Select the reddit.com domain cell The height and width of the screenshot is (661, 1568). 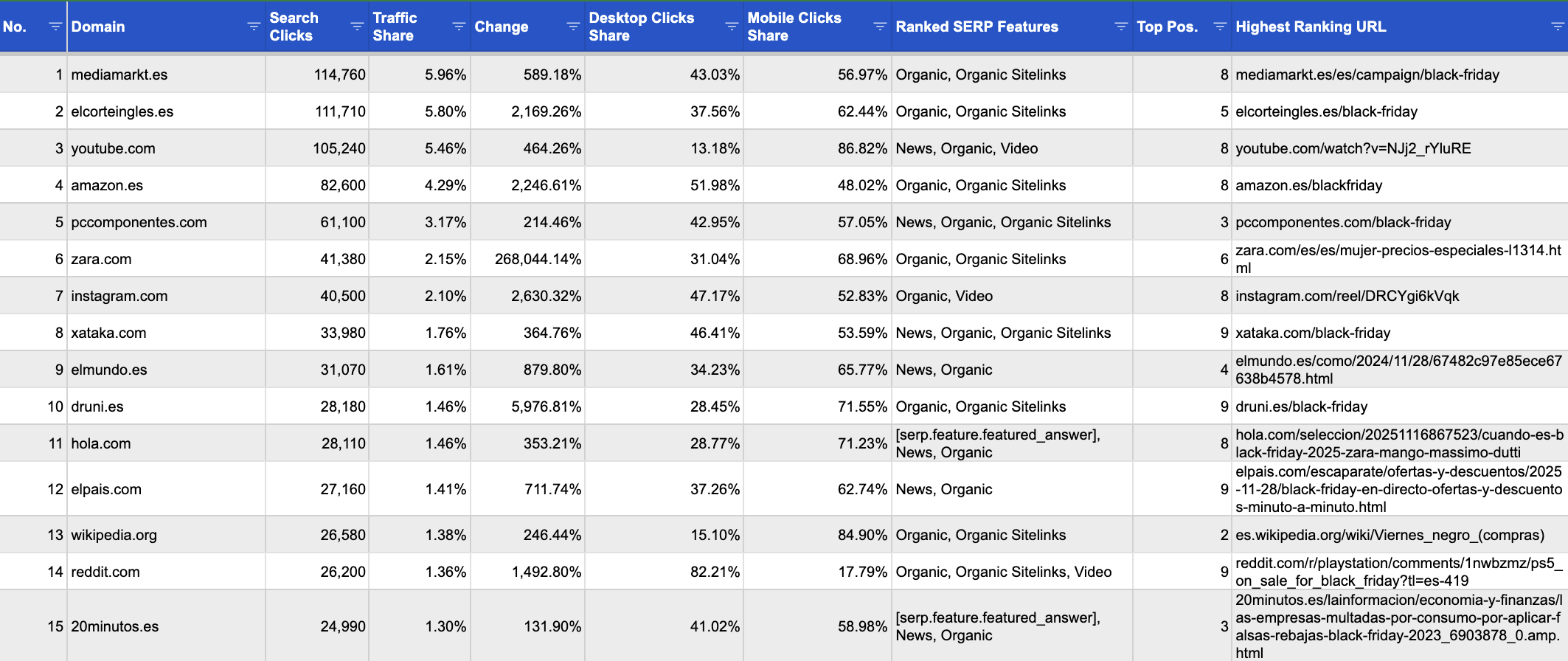click(105, 572)
